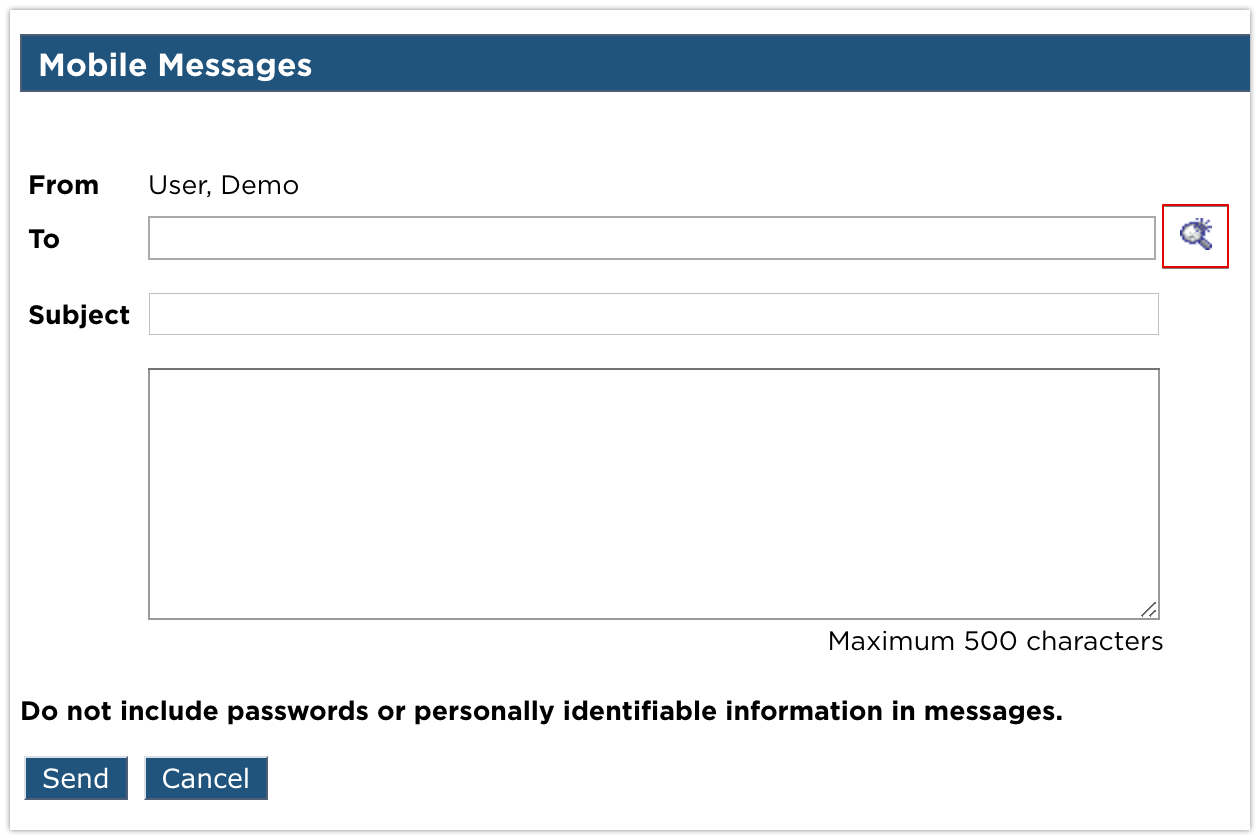Click inside the message body text area
The image size is (1260, 840).
pyautogui.click(x=653, y=493)
